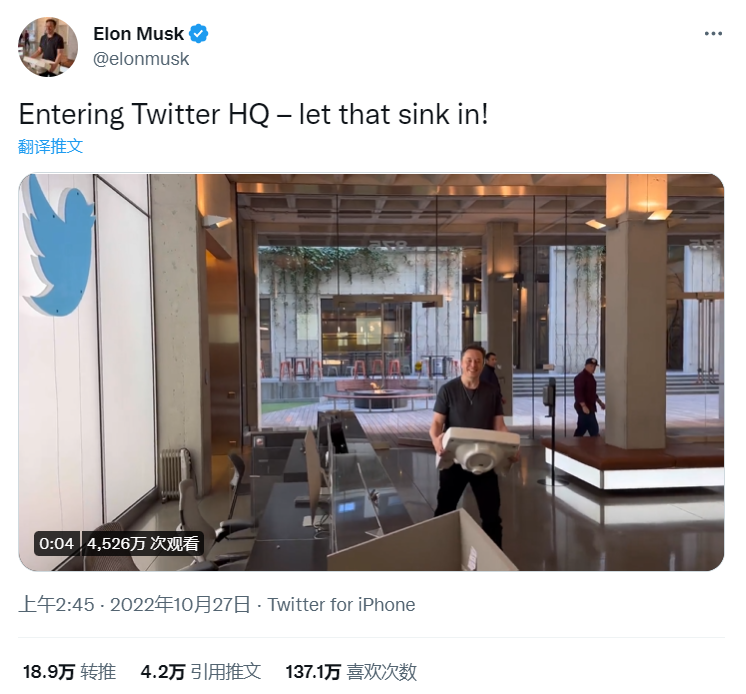Show the 137.1万 喜欢次数 likes list
746x694 pixels.
click(351, 672)
